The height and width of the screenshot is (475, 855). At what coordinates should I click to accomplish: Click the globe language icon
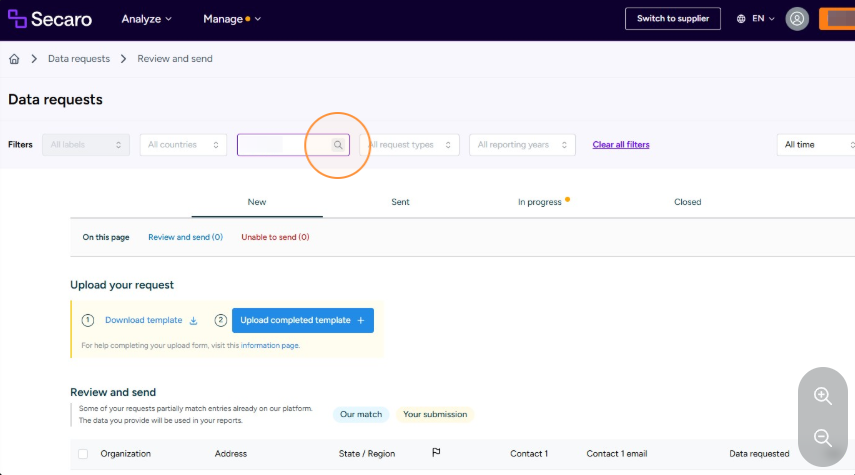741,19
